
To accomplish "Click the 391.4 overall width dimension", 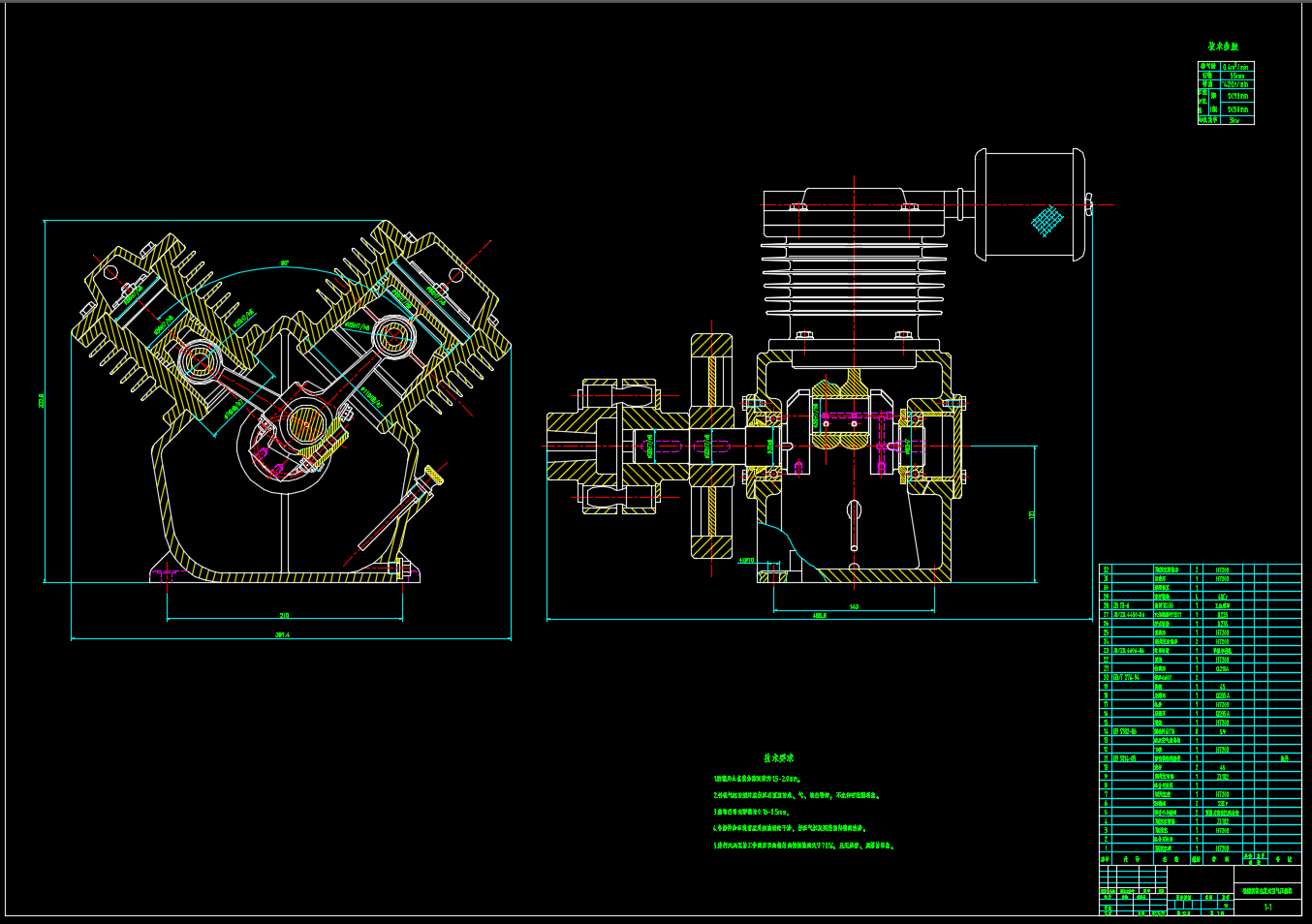I will coord(283,635).
